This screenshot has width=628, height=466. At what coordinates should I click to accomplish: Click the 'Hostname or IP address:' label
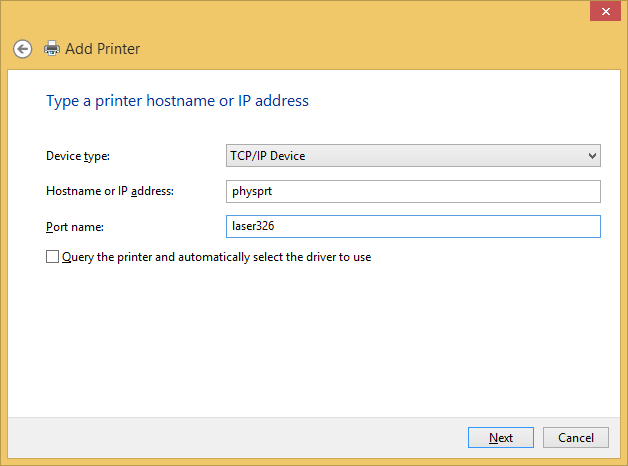pyautogui.click(x=110, y=191)
